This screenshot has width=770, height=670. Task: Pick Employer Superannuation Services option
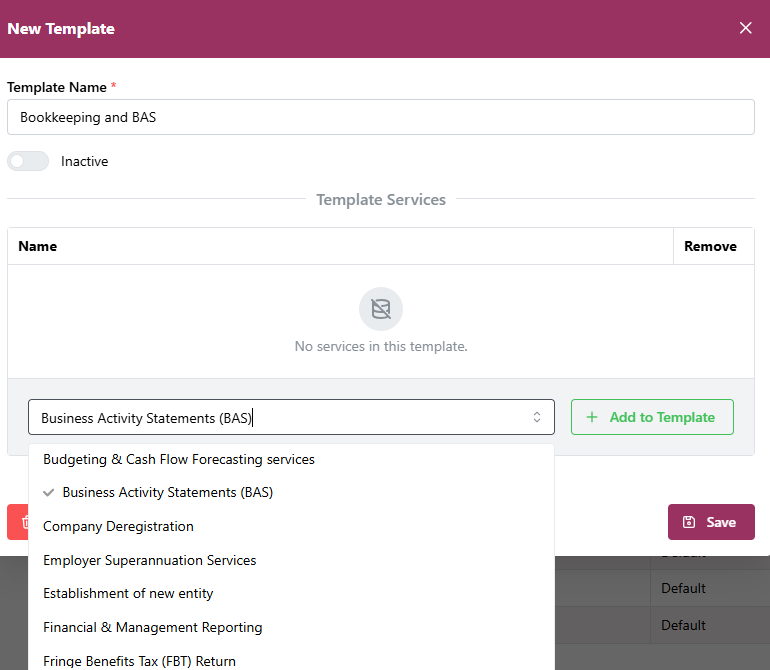pos(150,560)
